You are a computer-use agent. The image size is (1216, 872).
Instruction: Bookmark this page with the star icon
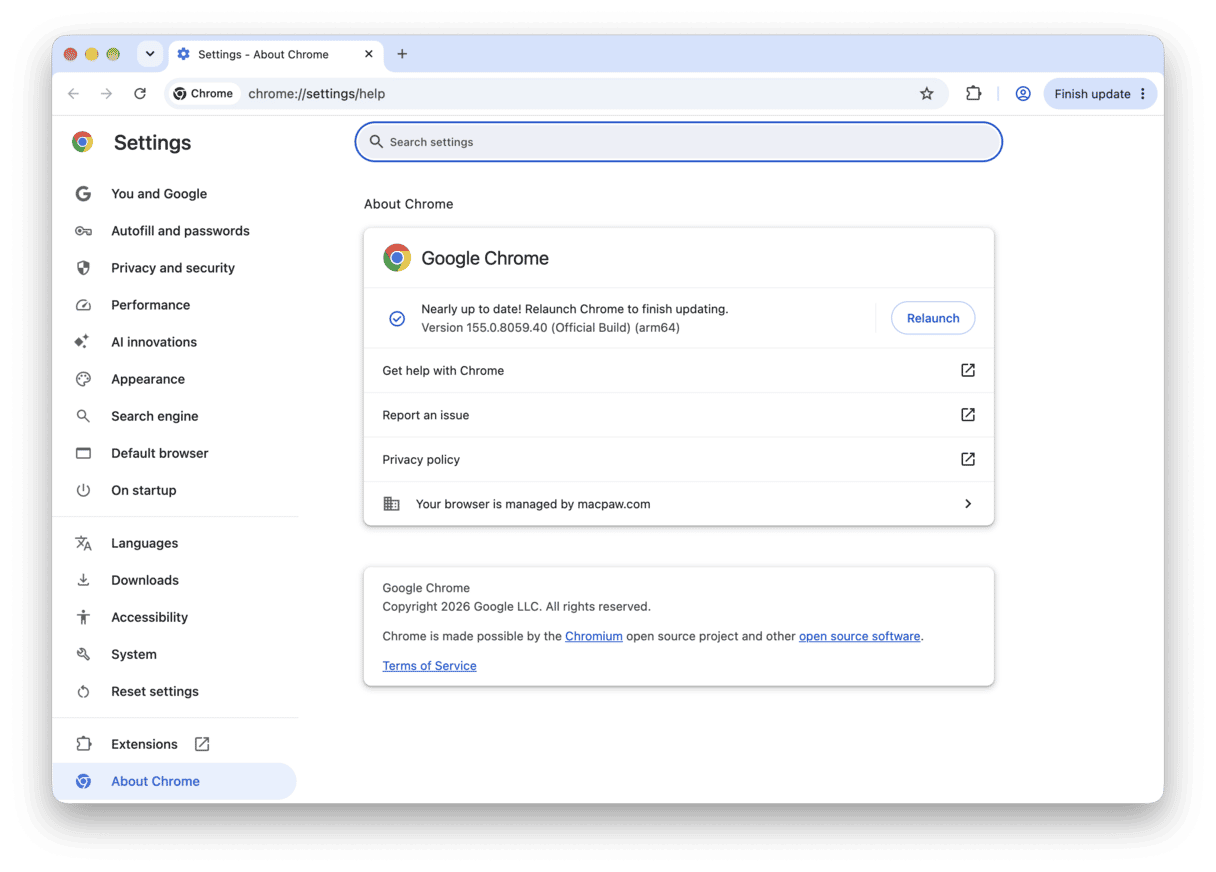[926, 94]
